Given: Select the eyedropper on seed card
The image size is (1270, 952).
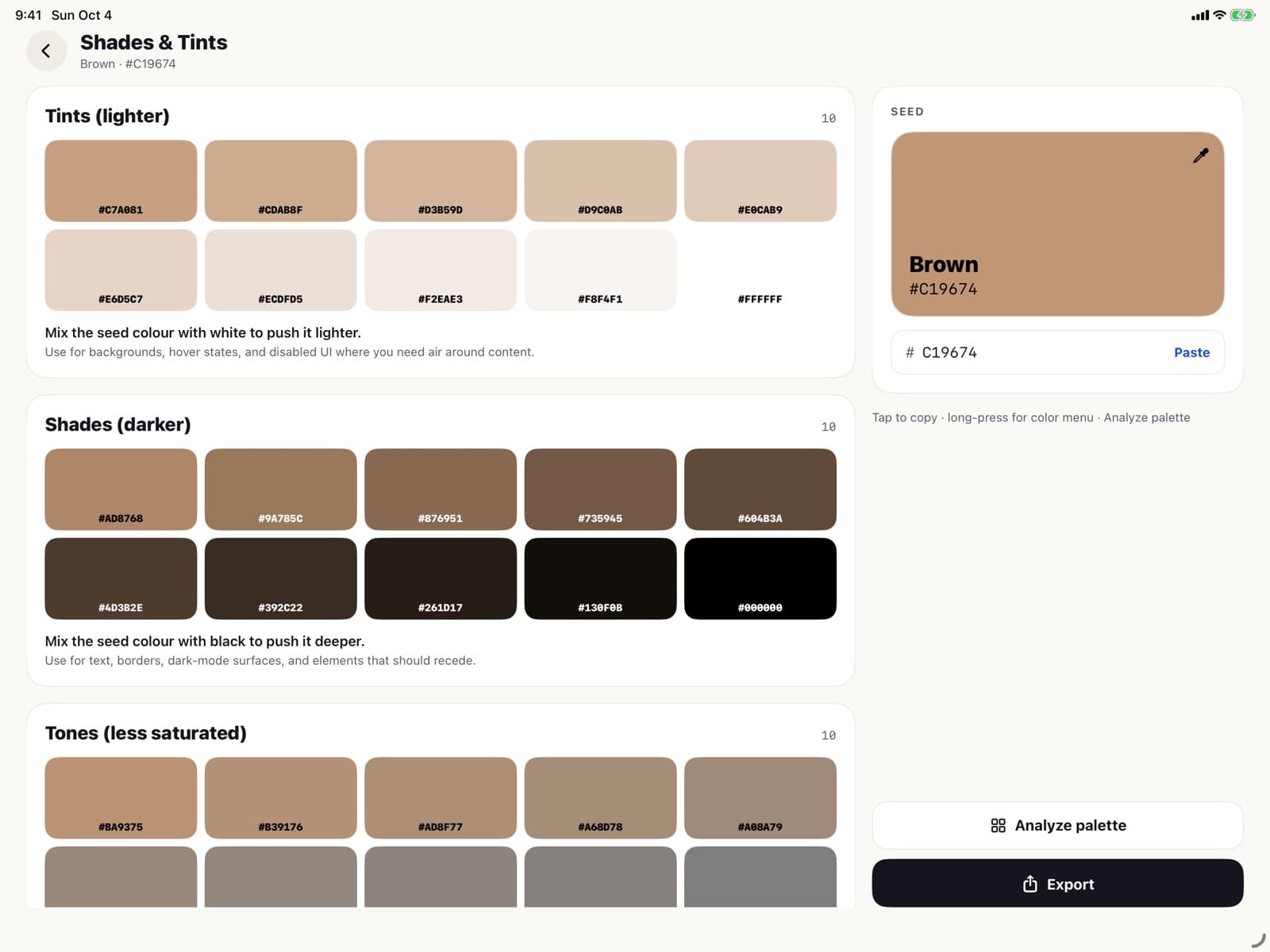Looking at the screenshot, I should point(1200,155).
